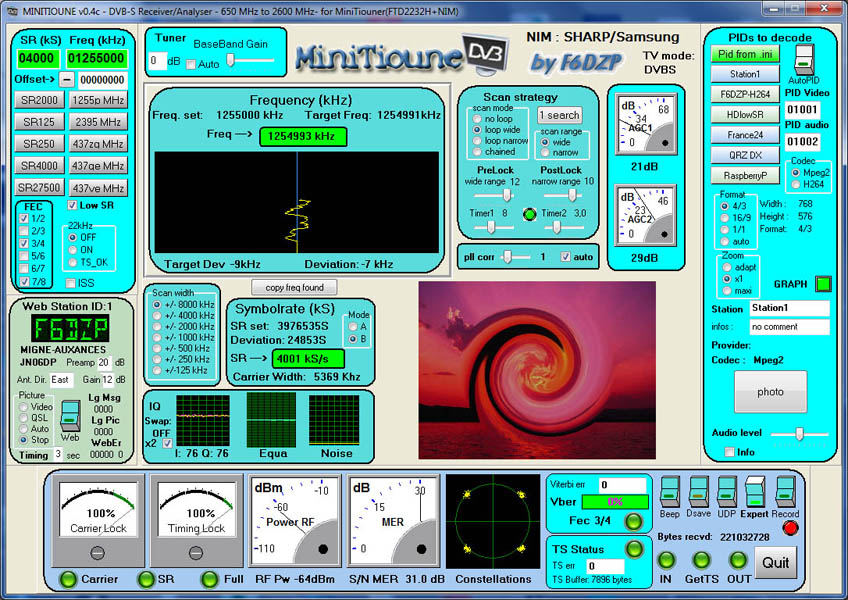Click the green GRAPH indicator
Image resolution: width=848 pixels, height=600 pixels.
pyautogui.click(x=823, y=283)
